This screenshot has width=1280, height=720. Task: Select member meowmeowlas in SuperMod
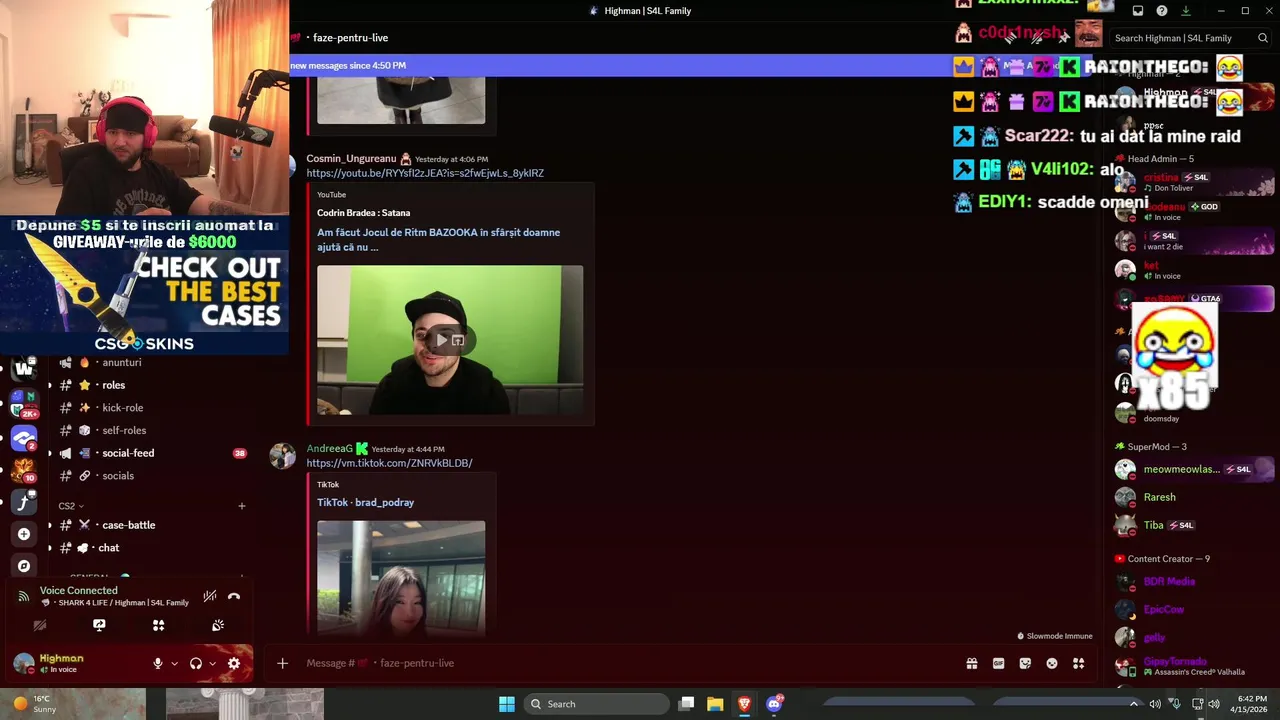[x=1194, y=469]
